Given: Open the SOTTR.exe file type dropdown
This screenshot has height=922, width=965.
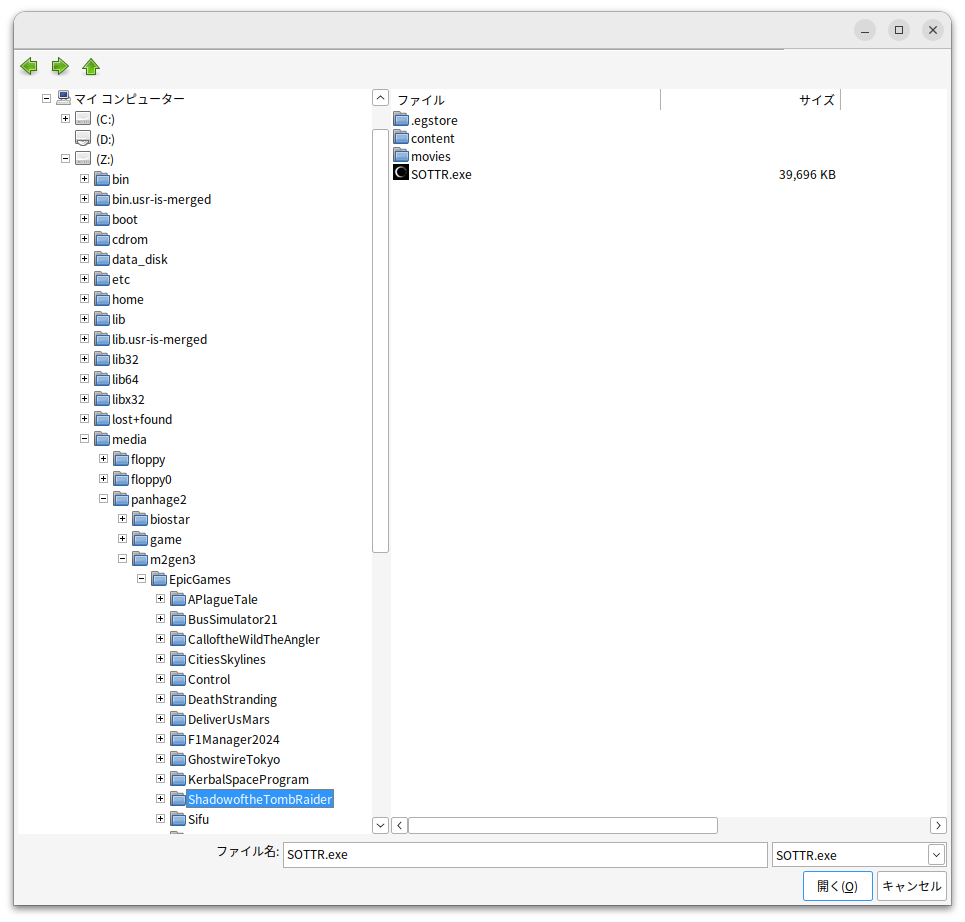Looking at the screenshot, I should (x=936, y=854).
